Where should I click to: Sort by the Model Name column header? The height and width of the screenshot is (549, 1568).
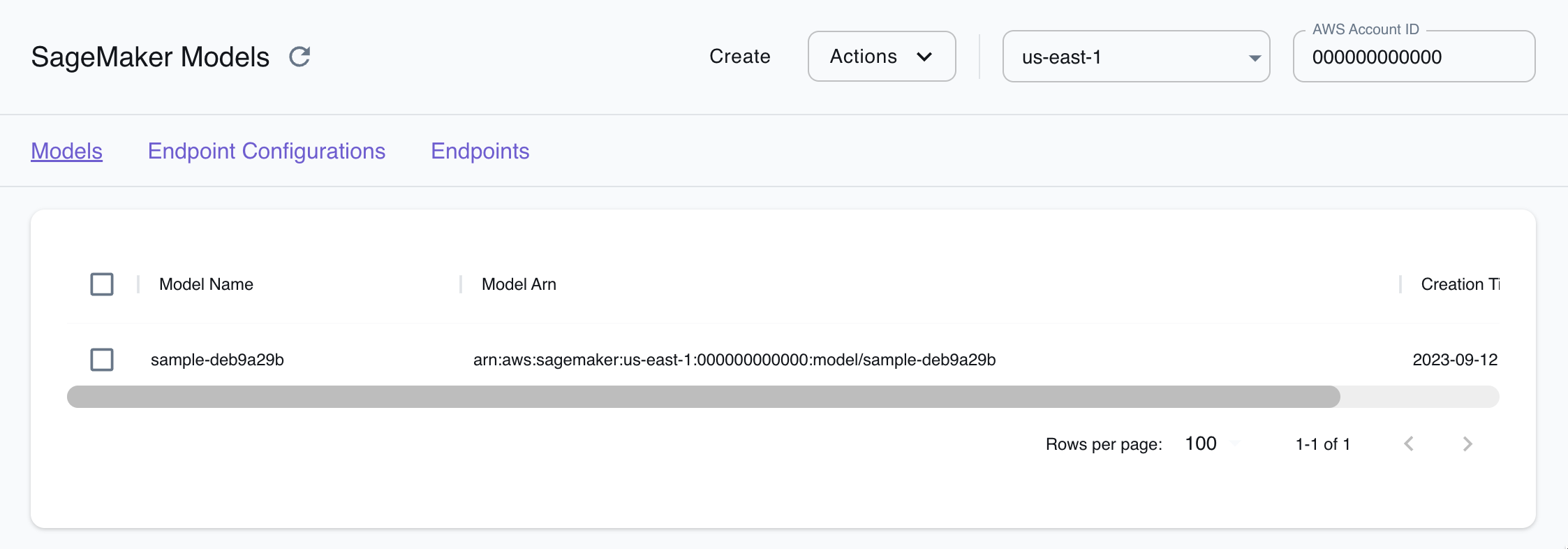[x=206, y=284]
